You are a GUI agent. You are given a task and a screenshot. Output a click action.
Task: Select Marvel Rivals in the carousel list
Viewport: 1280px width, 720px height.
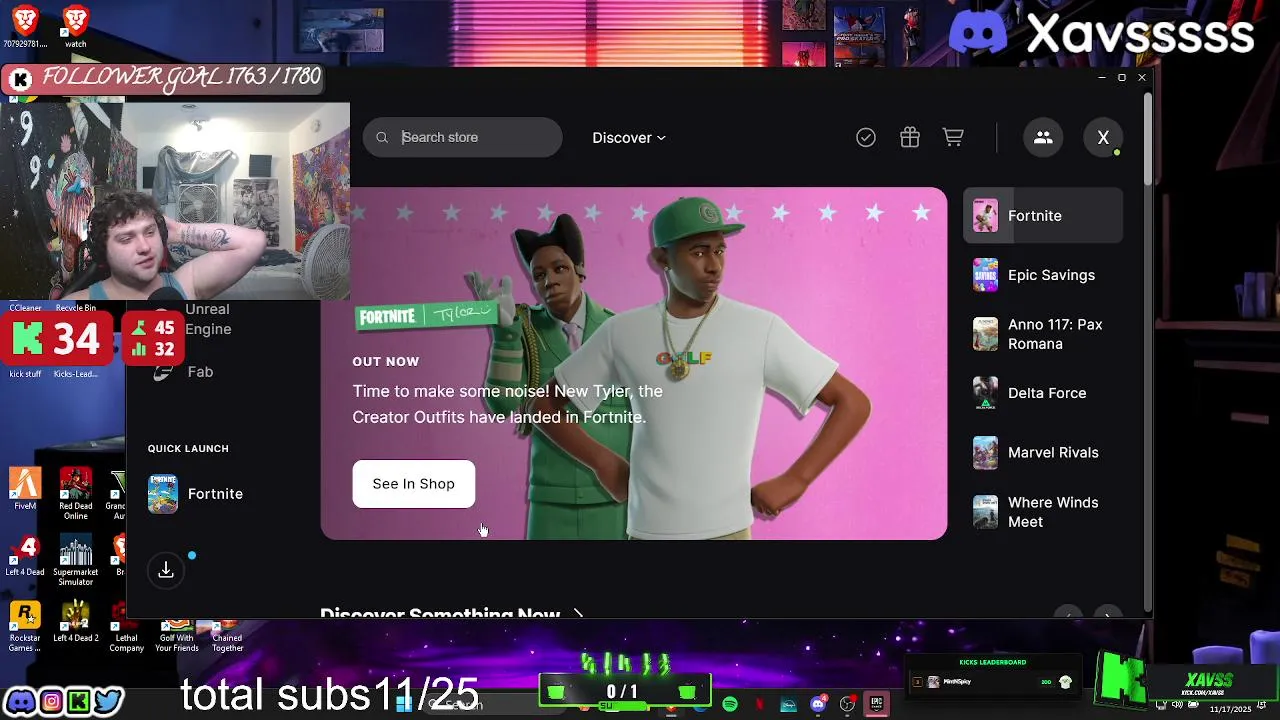[x=1043, y=453]
